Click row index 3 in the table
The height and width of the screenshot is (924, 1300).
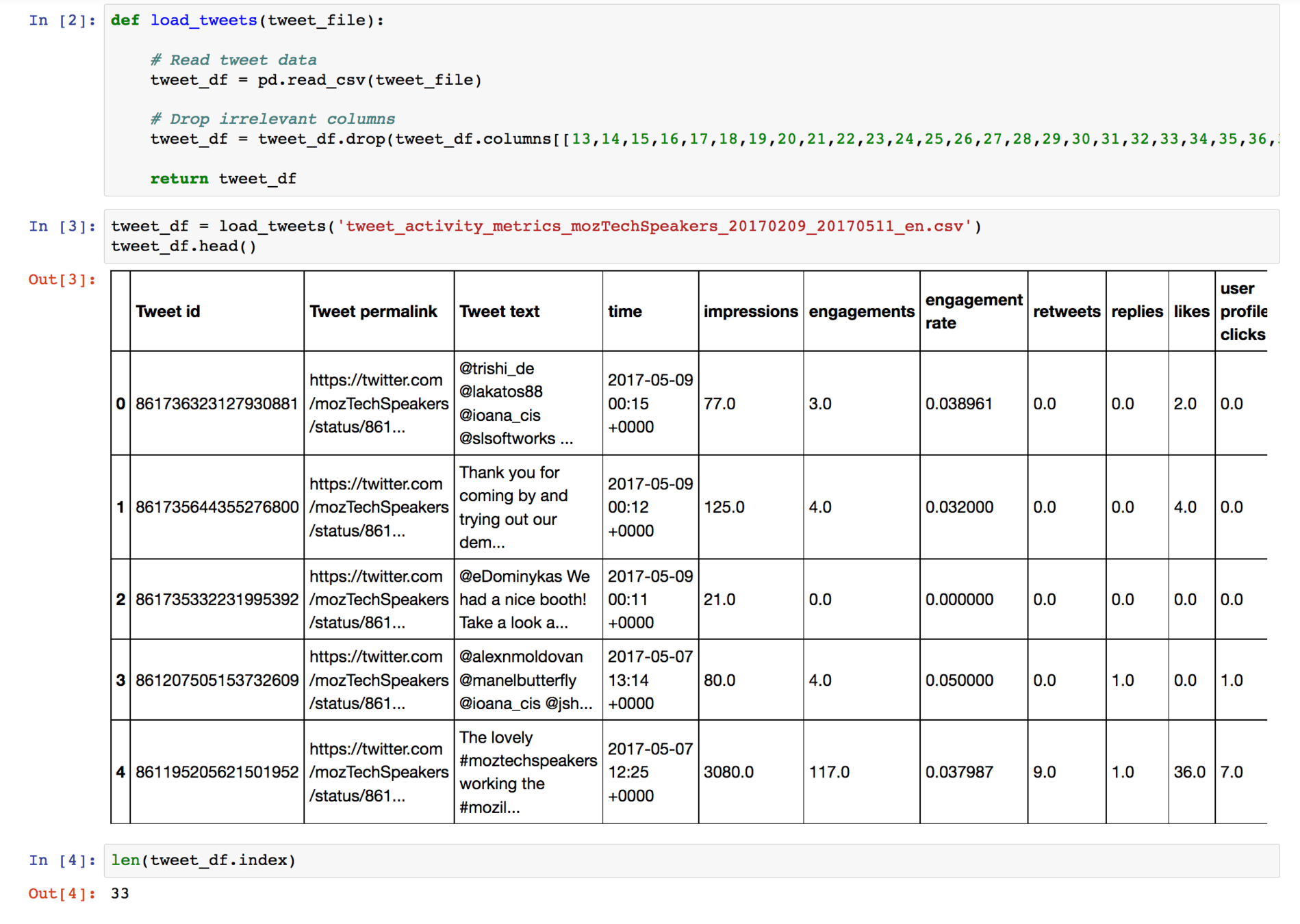pos(120,680)
